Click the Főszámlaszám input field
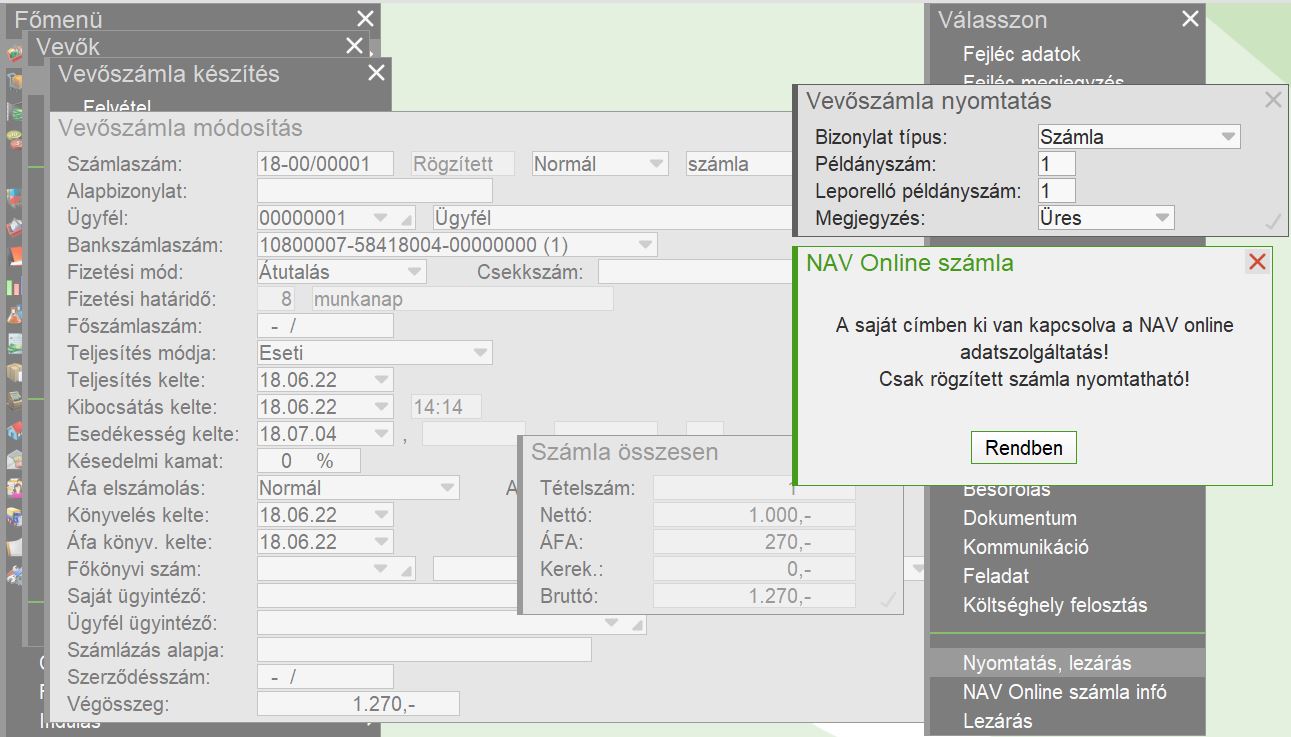1291x737 pixels. pos(326,326)
